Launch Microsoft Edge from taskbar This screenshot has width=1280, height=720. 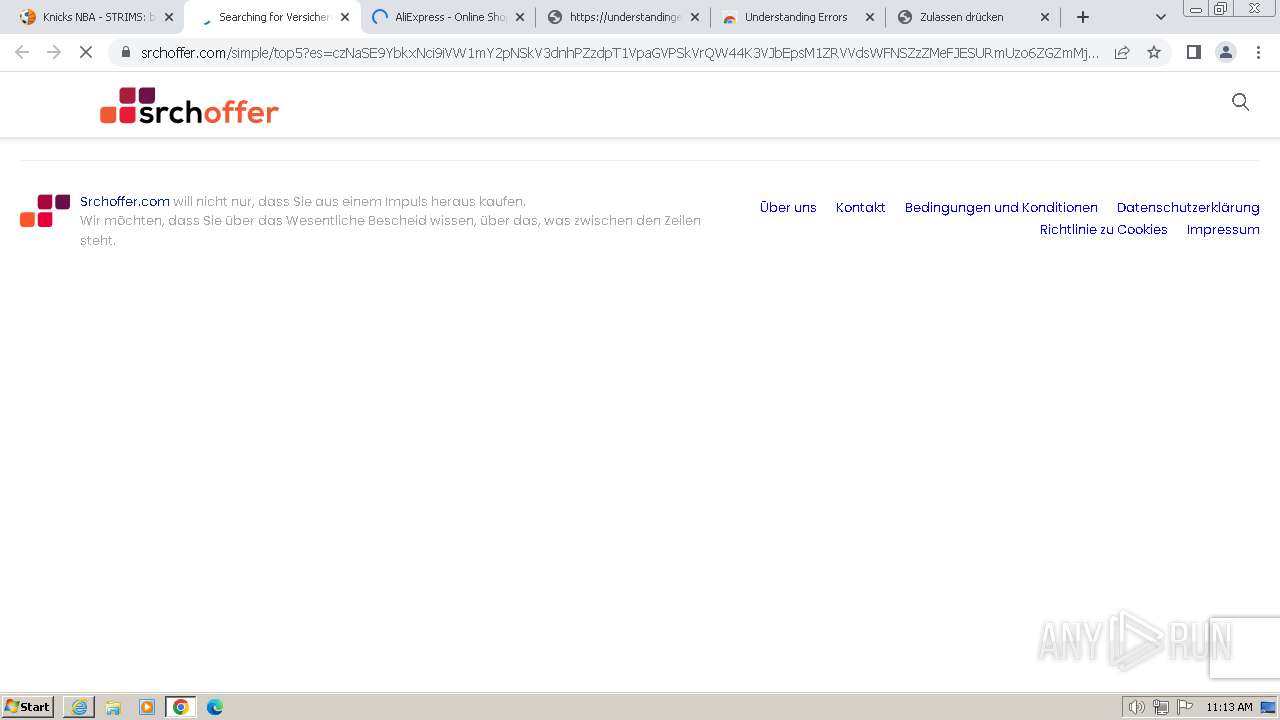(215, 707)
